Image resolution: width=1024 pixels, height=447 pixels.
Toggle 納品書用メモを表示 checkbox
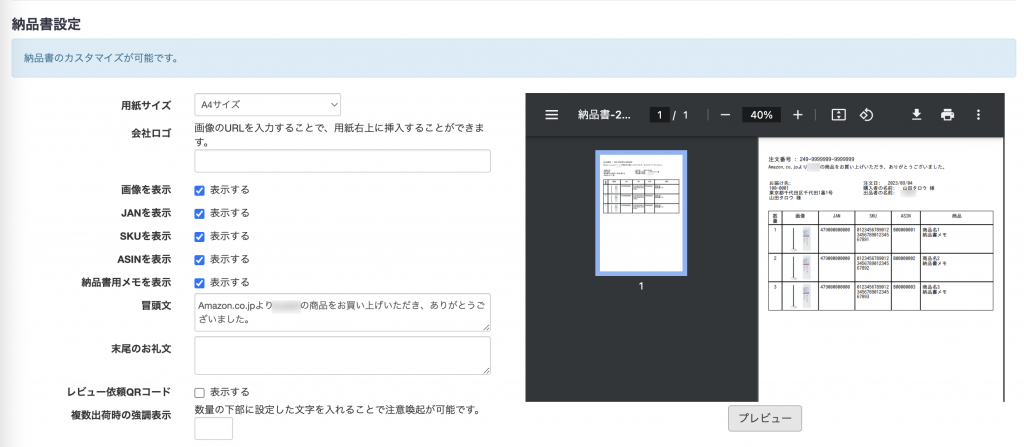200,283
